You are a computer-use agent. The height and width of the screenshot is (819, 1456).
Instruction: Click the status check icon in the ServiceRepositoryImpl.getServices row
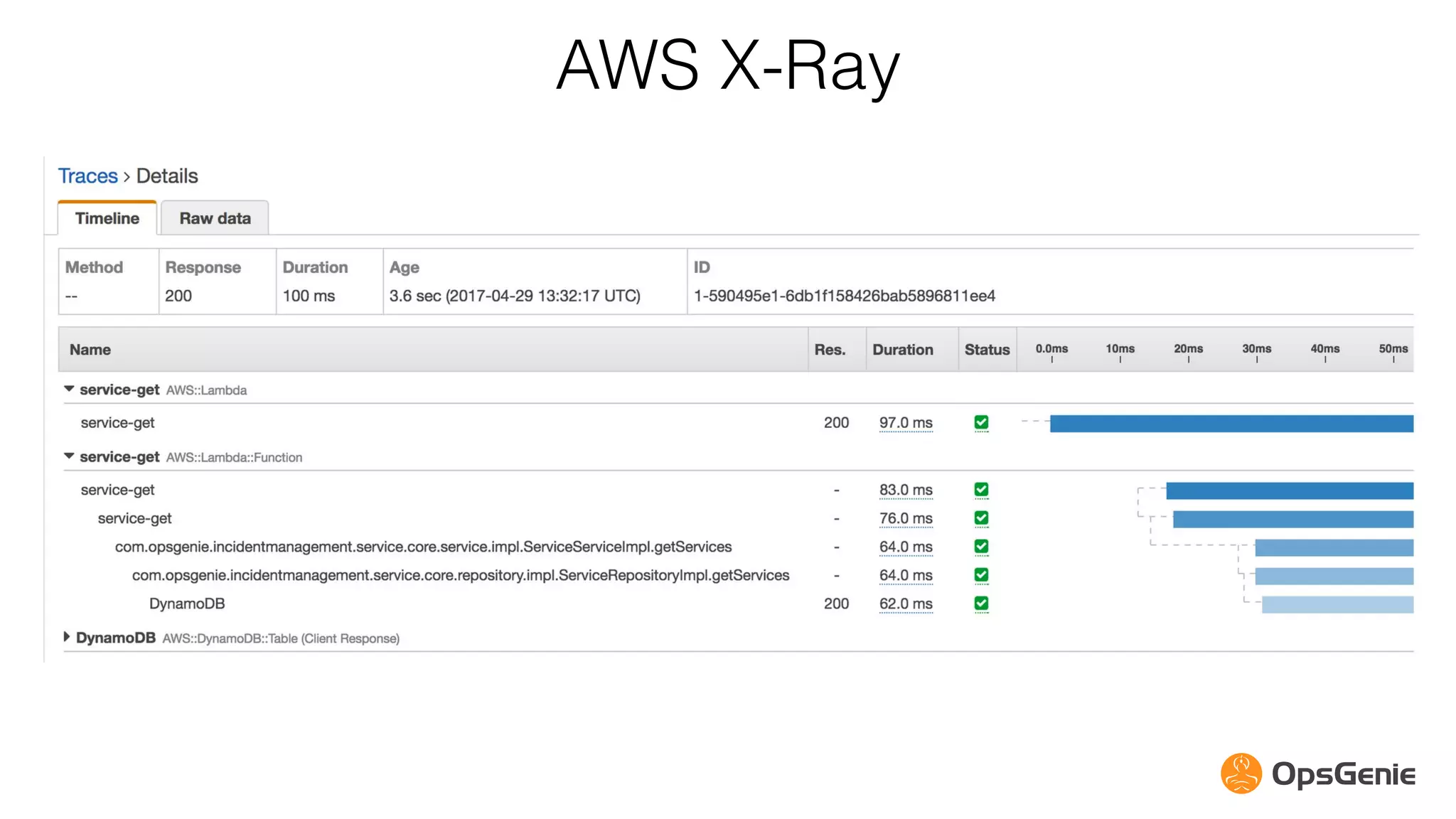tap(981, 574)
